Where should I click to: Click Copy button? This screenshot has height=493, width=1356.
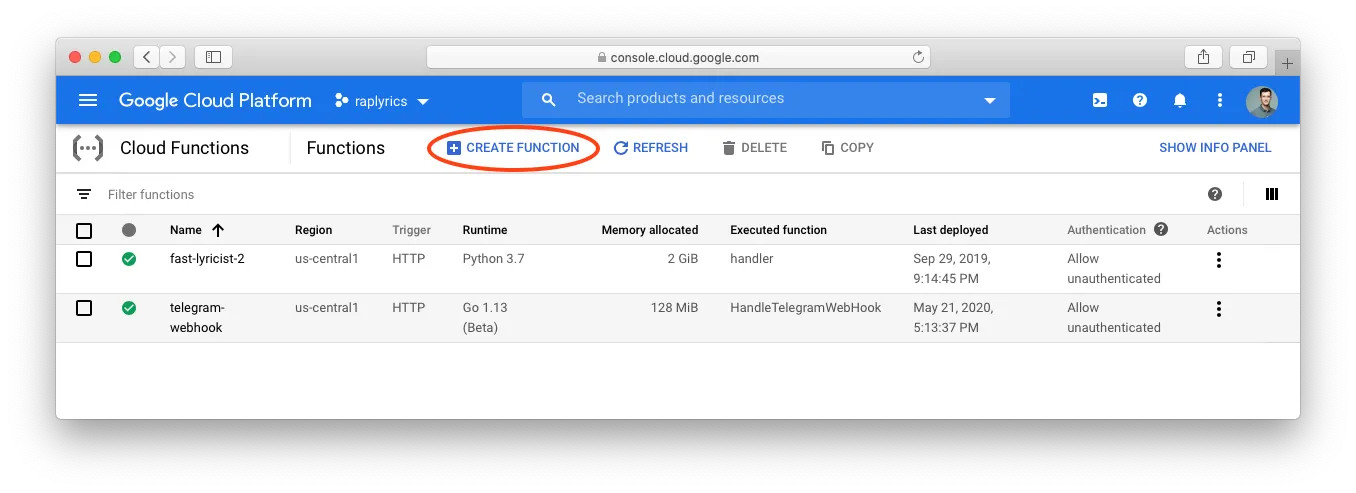[x=847, y=148]
